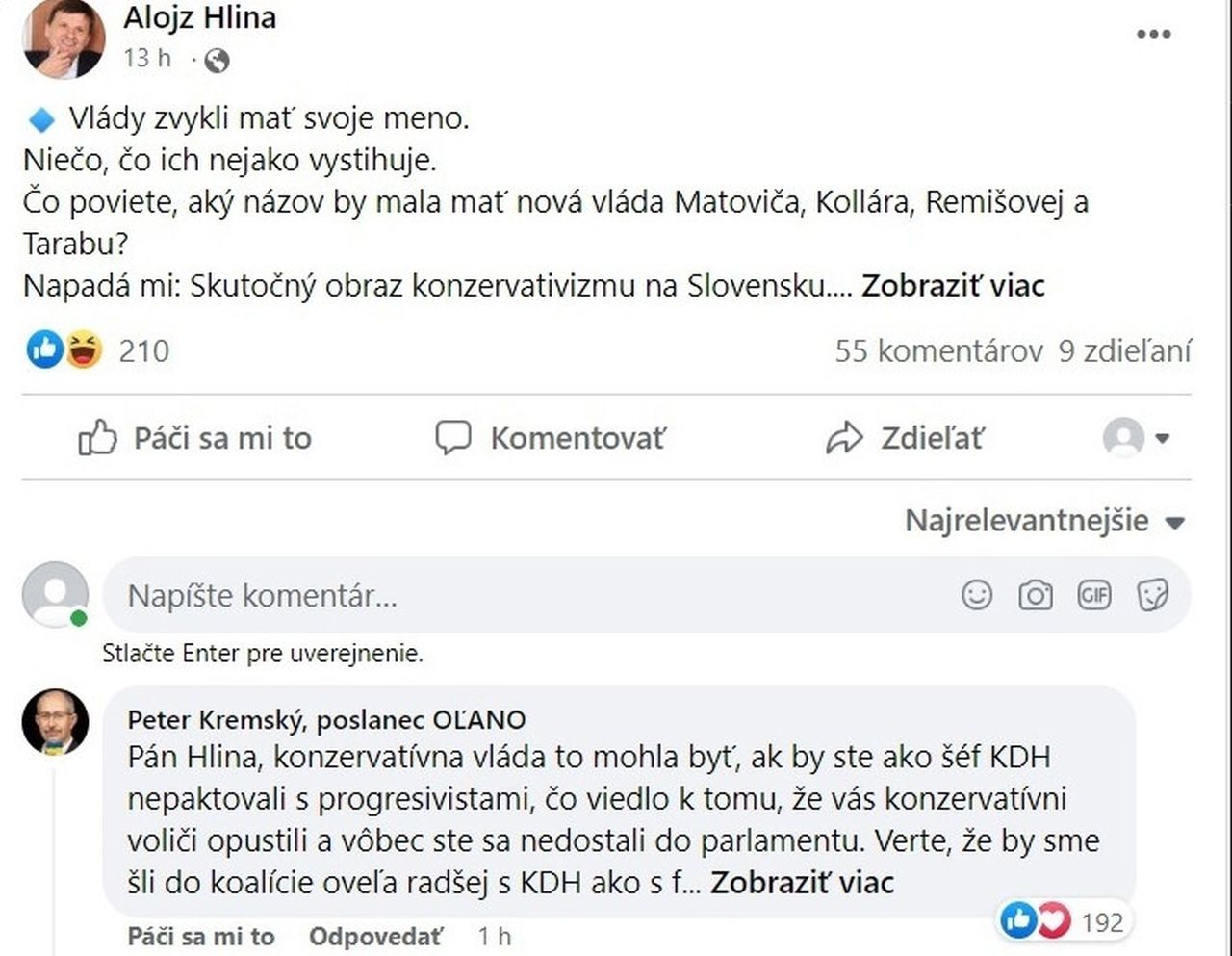Click the globe public-visibility icon
The width and height of the screenshot is (1232, 956).
(x=218, y=61)
